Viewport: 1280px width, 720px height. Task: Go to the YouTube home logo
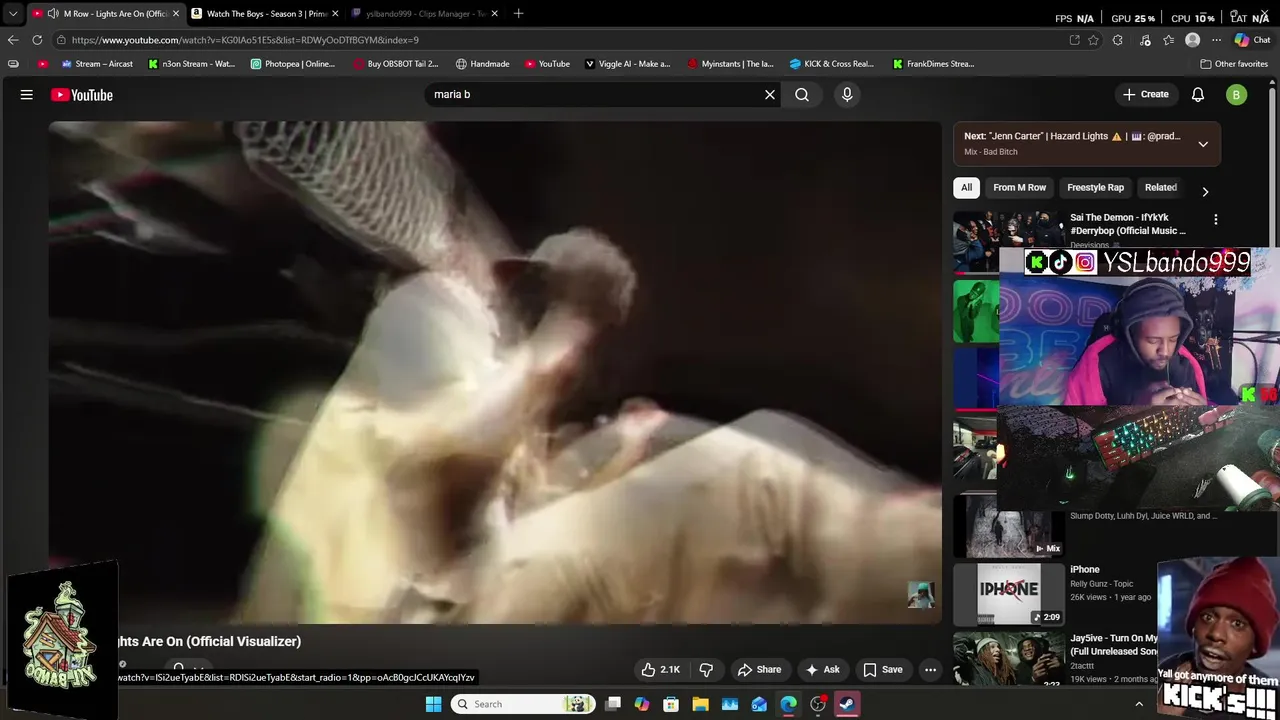tap(82, 95)
